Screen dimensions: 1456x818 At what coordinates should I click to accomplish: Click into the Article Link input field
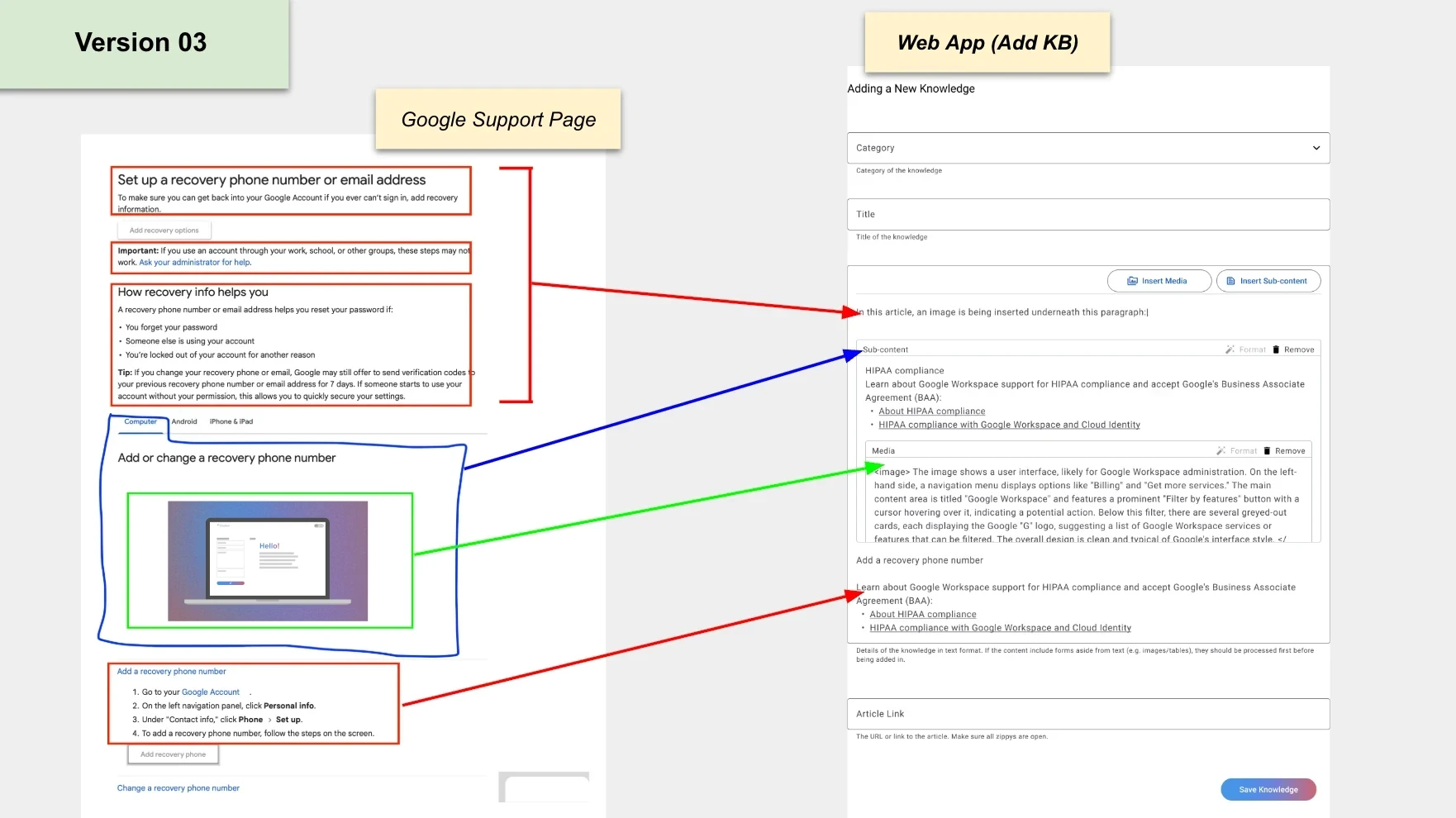(1088, 714)
